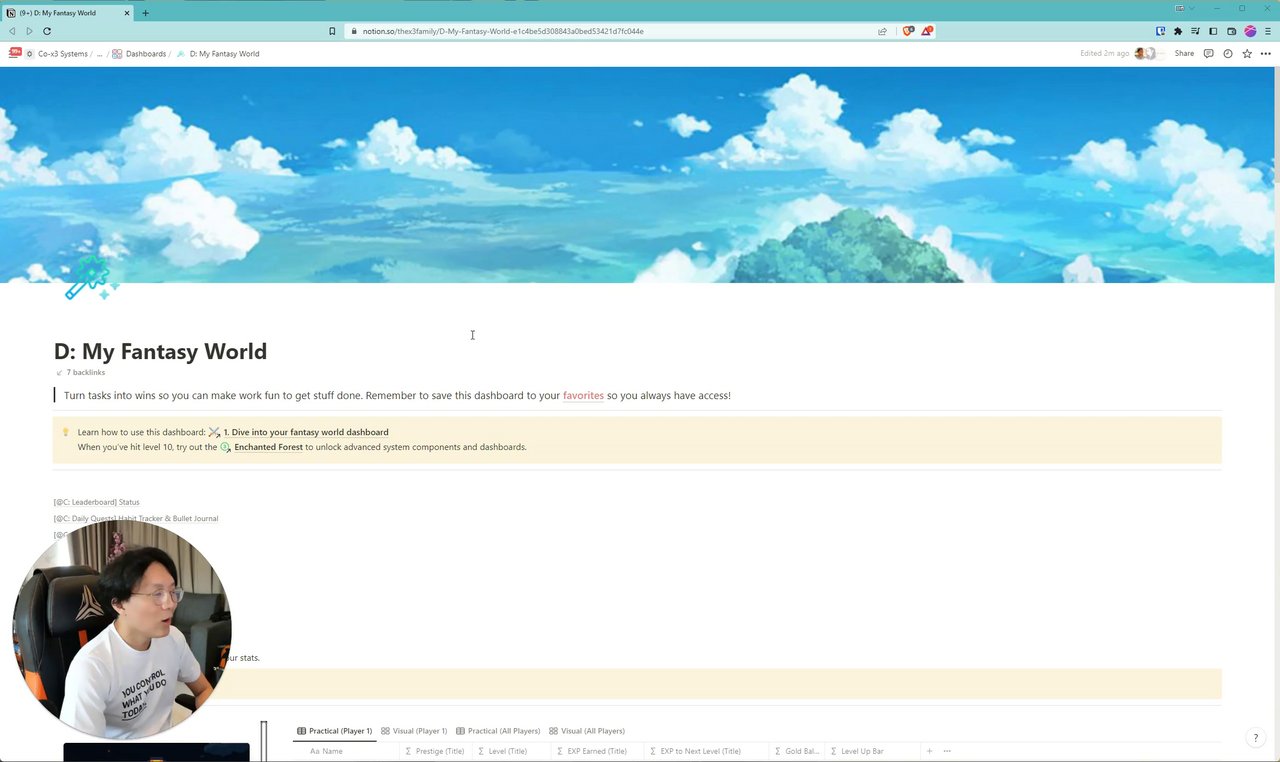Screen dimensions: 1280x762
Task: Open the browser hamburger menu
Action: [1268, 31]
